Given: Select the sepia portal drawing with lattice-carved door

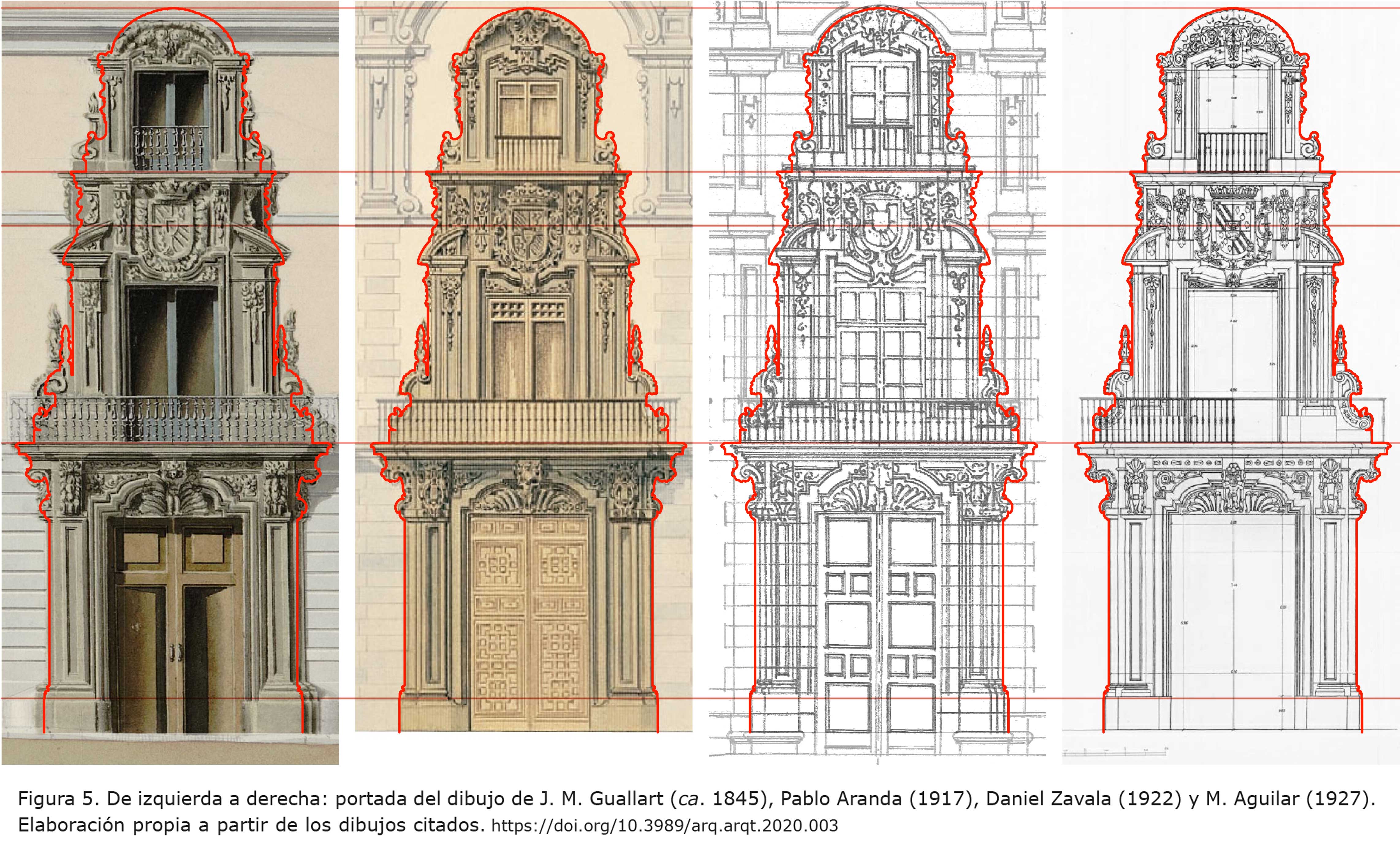Looking at the screenshot, I should 524,367.
